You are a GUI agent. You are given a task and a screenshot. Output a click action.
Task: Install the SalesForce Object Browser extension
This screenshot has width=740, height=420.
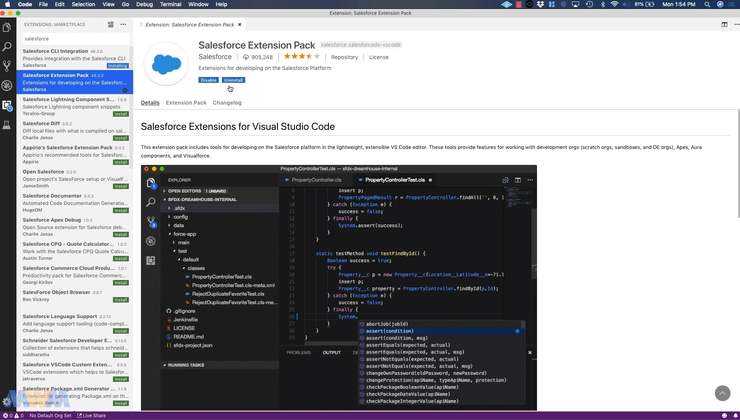click(120, 300)
